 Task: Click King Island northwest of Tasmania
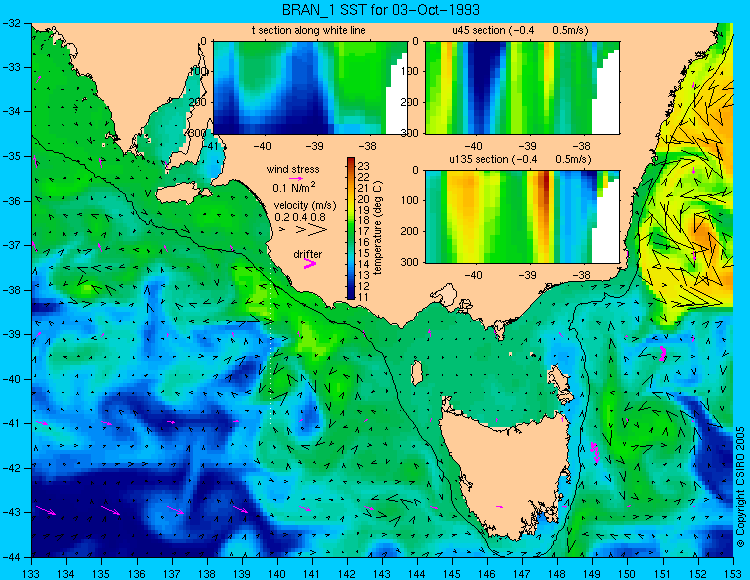(417, 373)
